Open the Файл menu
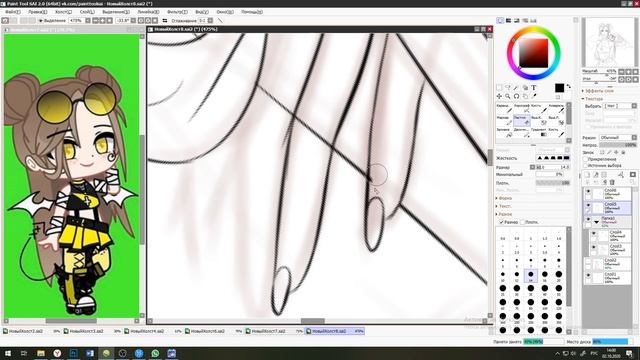The image size is (640, 360). pyautogui.click(x=12, y=12)
